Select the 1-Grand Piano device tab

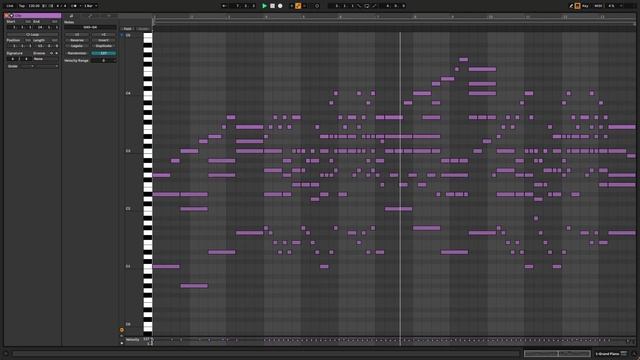(611, 353)
